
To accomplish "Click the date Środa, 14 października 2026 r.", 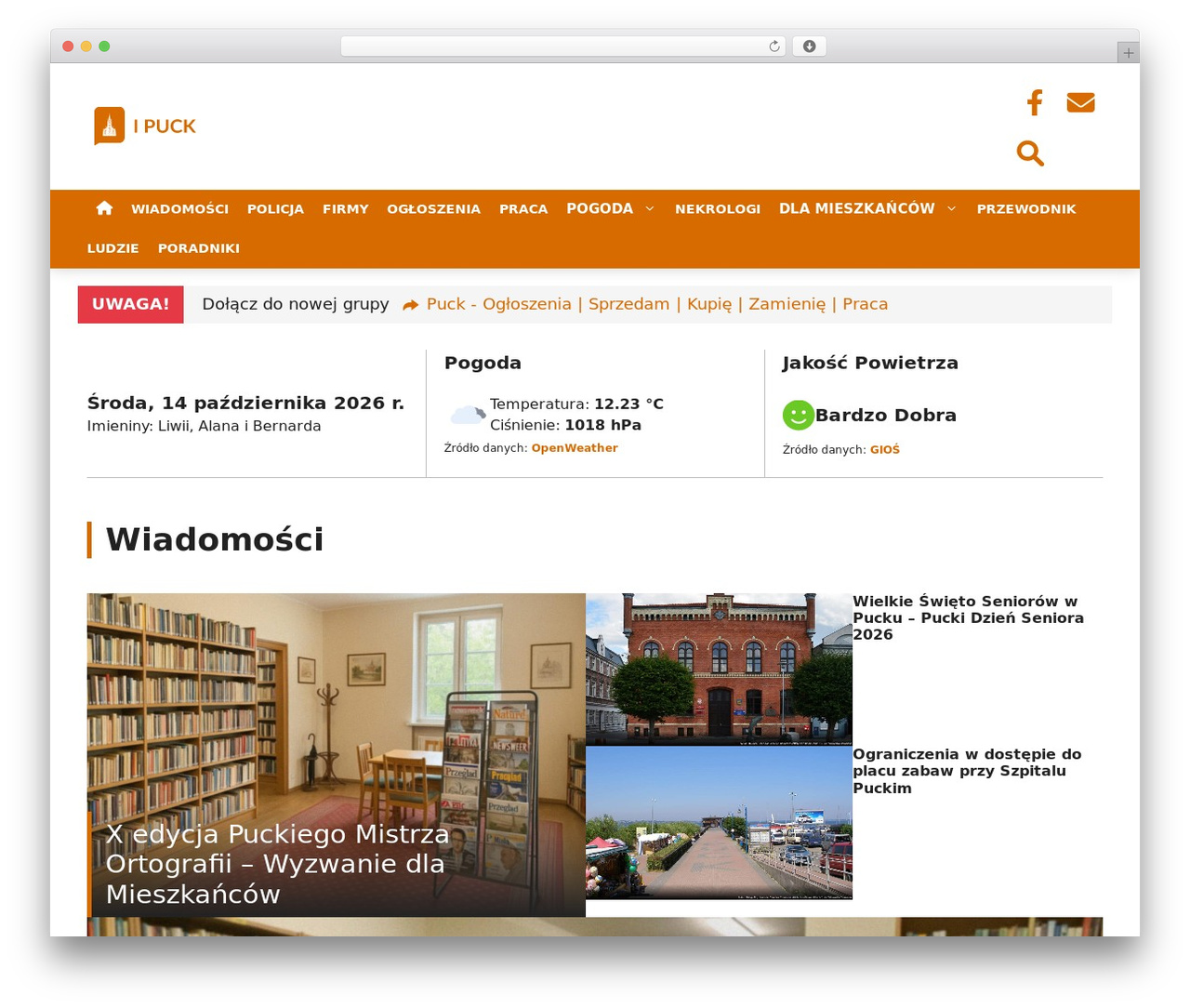I will 245,403.
